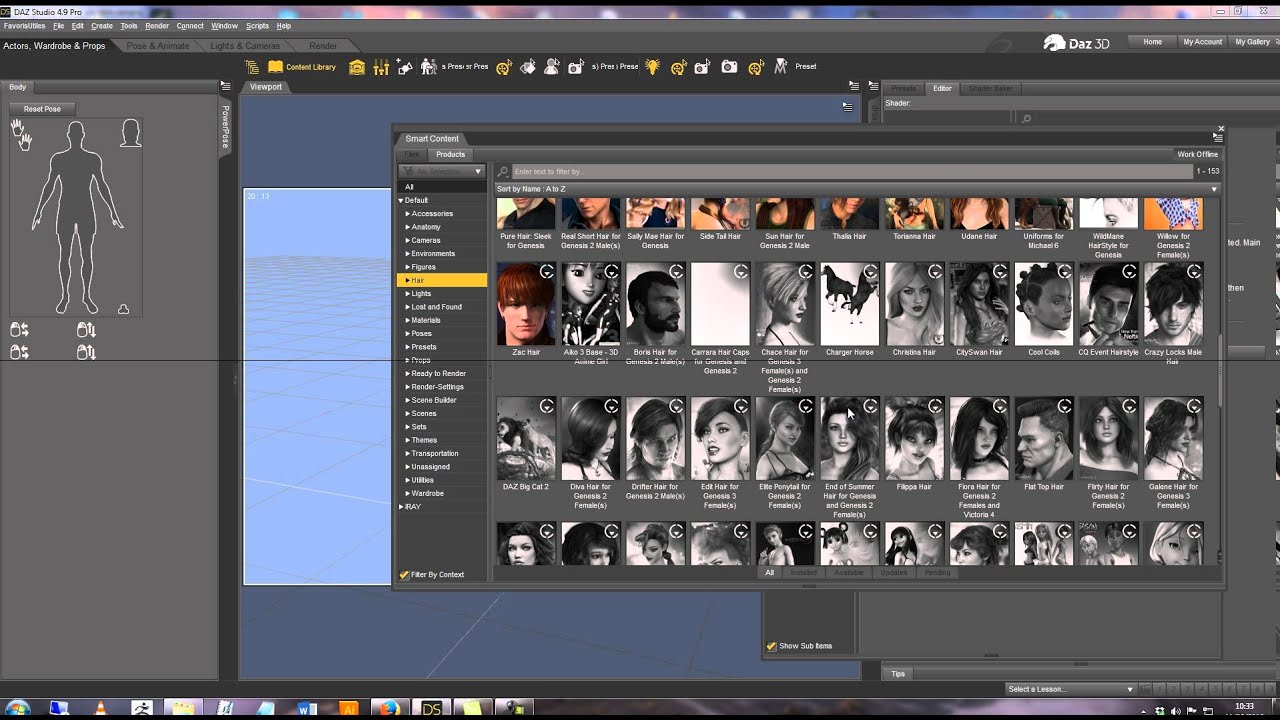Viewport: 1280px width, 720px height.
Task: Open the Select a Lesson dropdown
Action: pyautogui.click(x=1070, y=689)
